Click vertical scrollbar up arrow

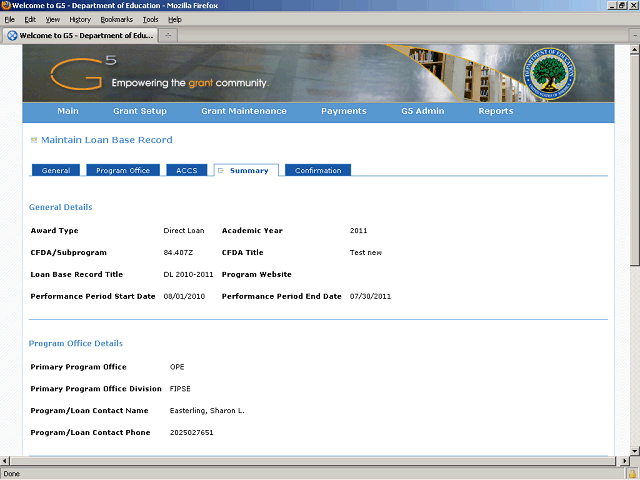coord(634,50)
